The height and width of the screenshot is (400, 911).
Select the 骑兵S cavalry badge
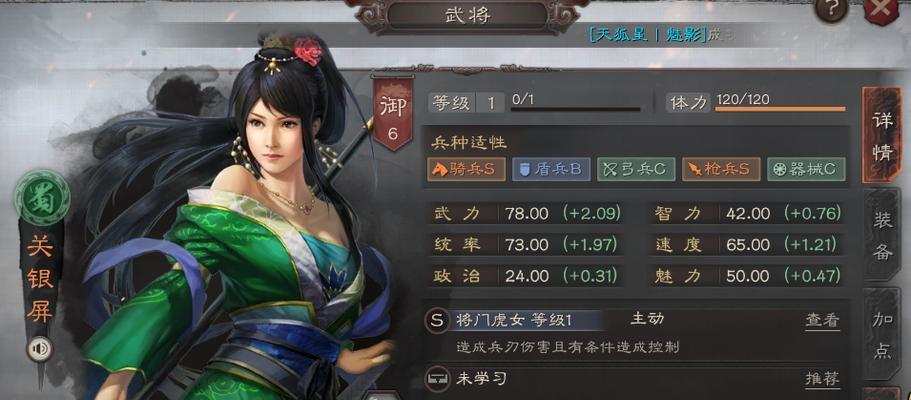coord(467,169)
